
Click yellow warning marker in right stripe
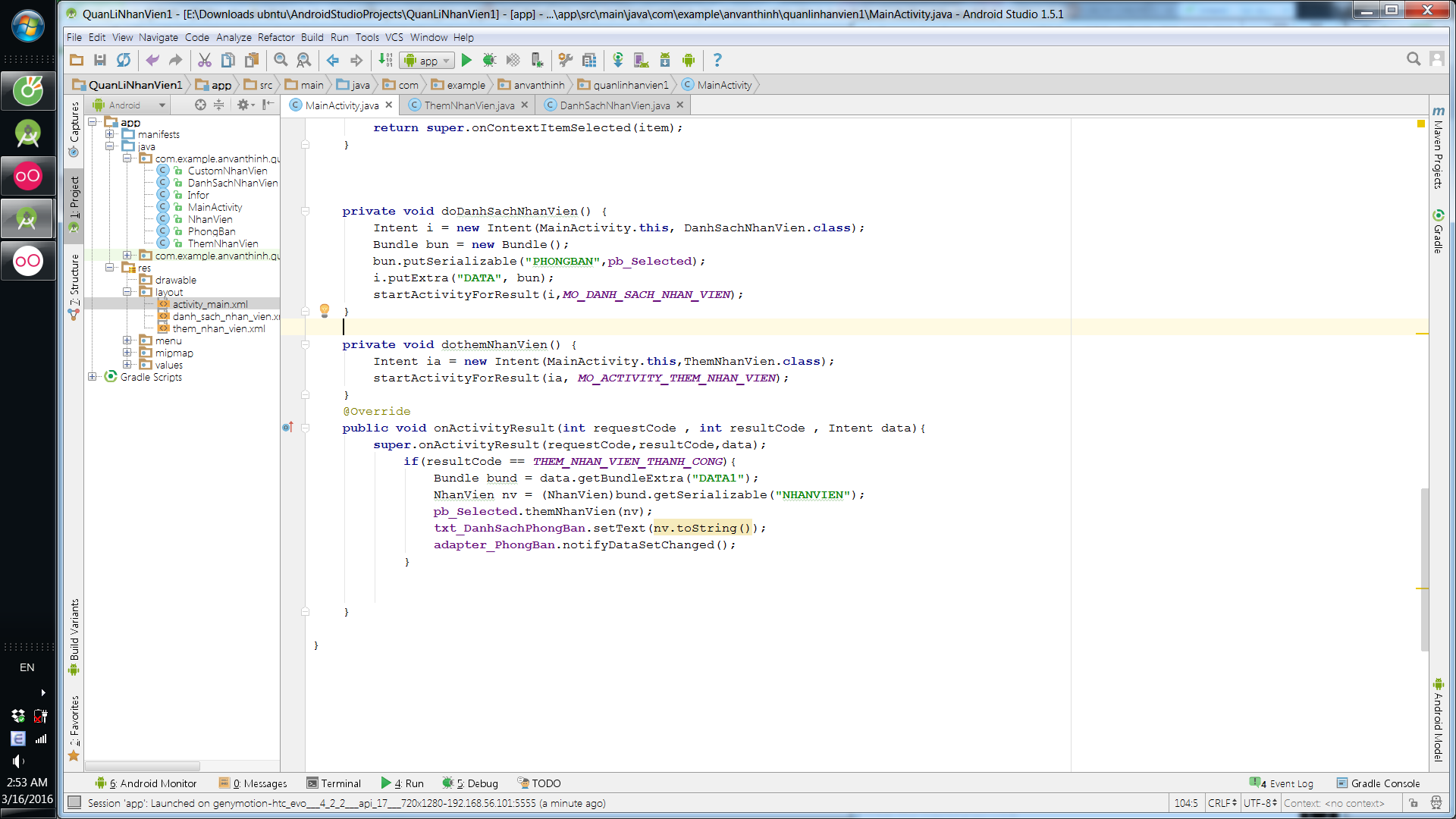point(1422,334)
